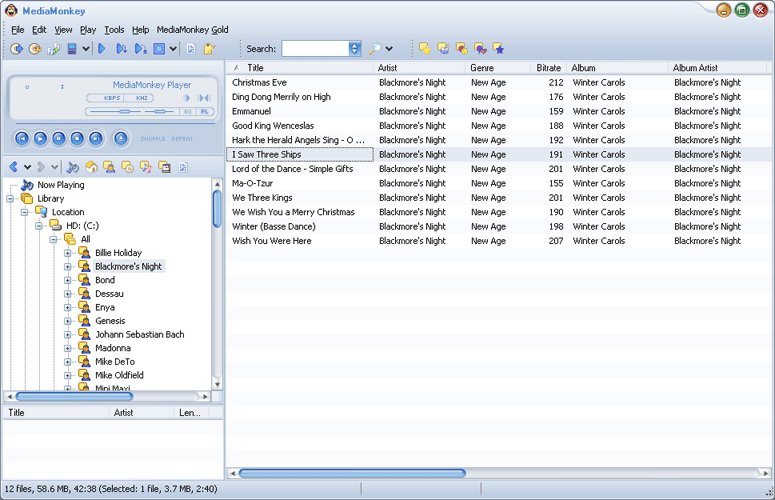Toggle the EQ button in the player
Viewport: 775px width, 500px height.
tap(188, 112)
